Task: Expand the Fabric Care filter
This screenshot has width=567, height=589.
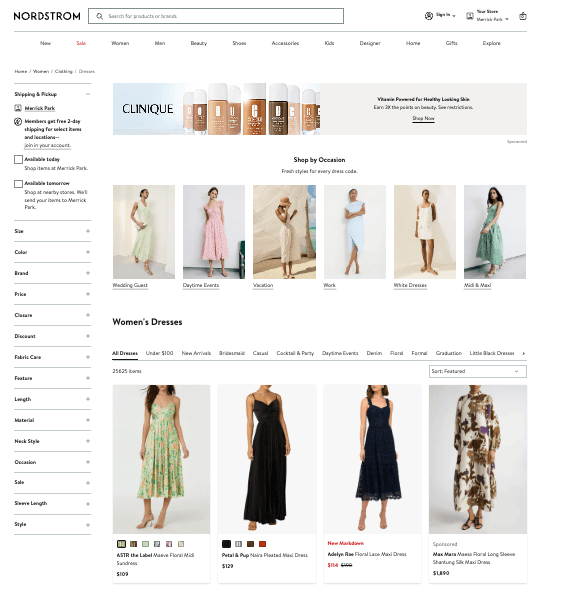Action: click(x=88, y=357)
